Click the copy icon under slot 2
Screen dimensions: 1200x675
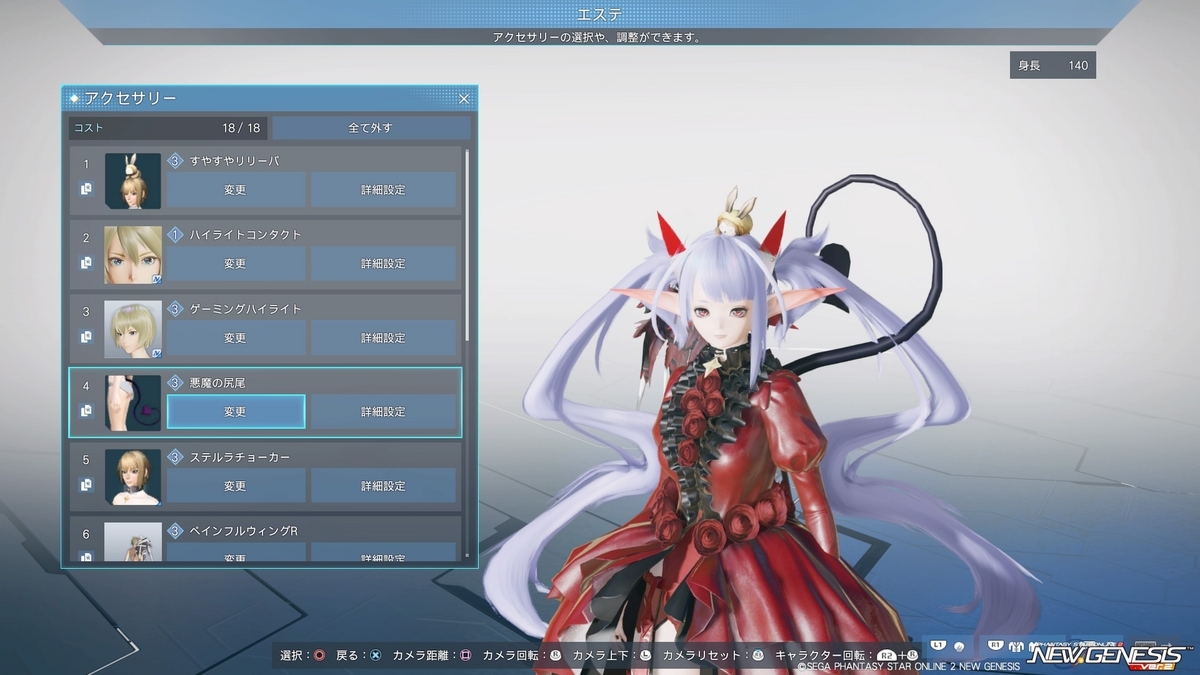click(86, 263)
